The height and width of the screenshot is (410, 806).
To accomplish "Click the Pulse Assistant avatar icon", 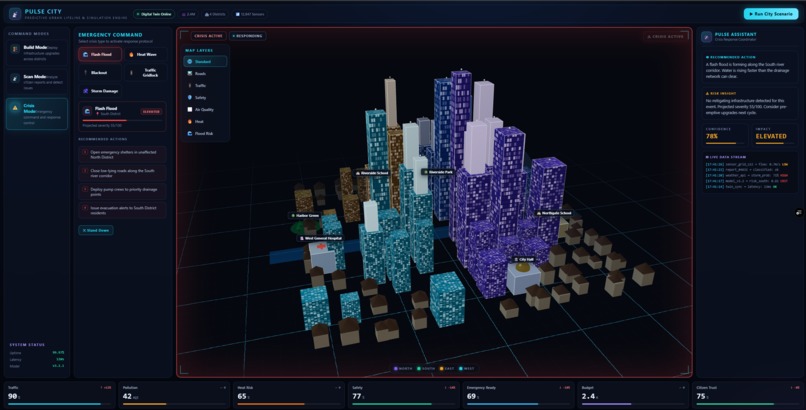I will (x=707, y=36).
